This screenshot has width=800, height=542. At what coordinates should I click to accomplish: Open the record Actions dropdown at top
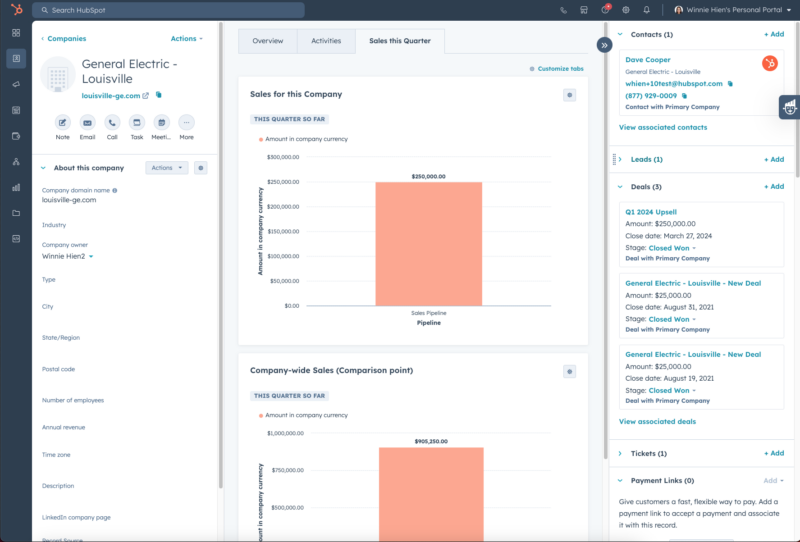click(x=186, y=38)
